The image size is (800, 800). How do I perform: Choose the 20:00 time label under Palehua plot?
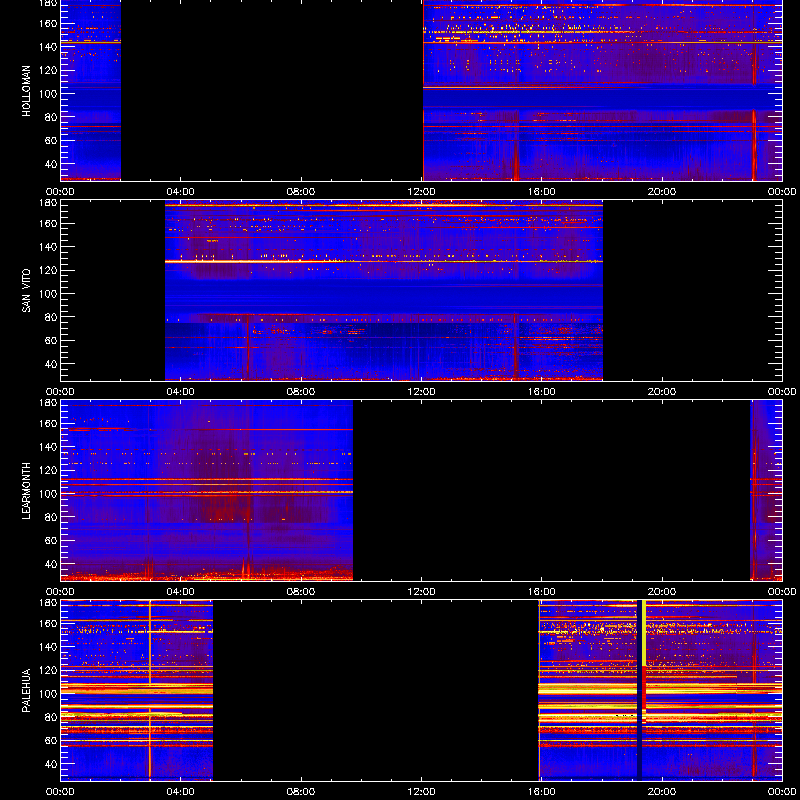coord(662,792)
